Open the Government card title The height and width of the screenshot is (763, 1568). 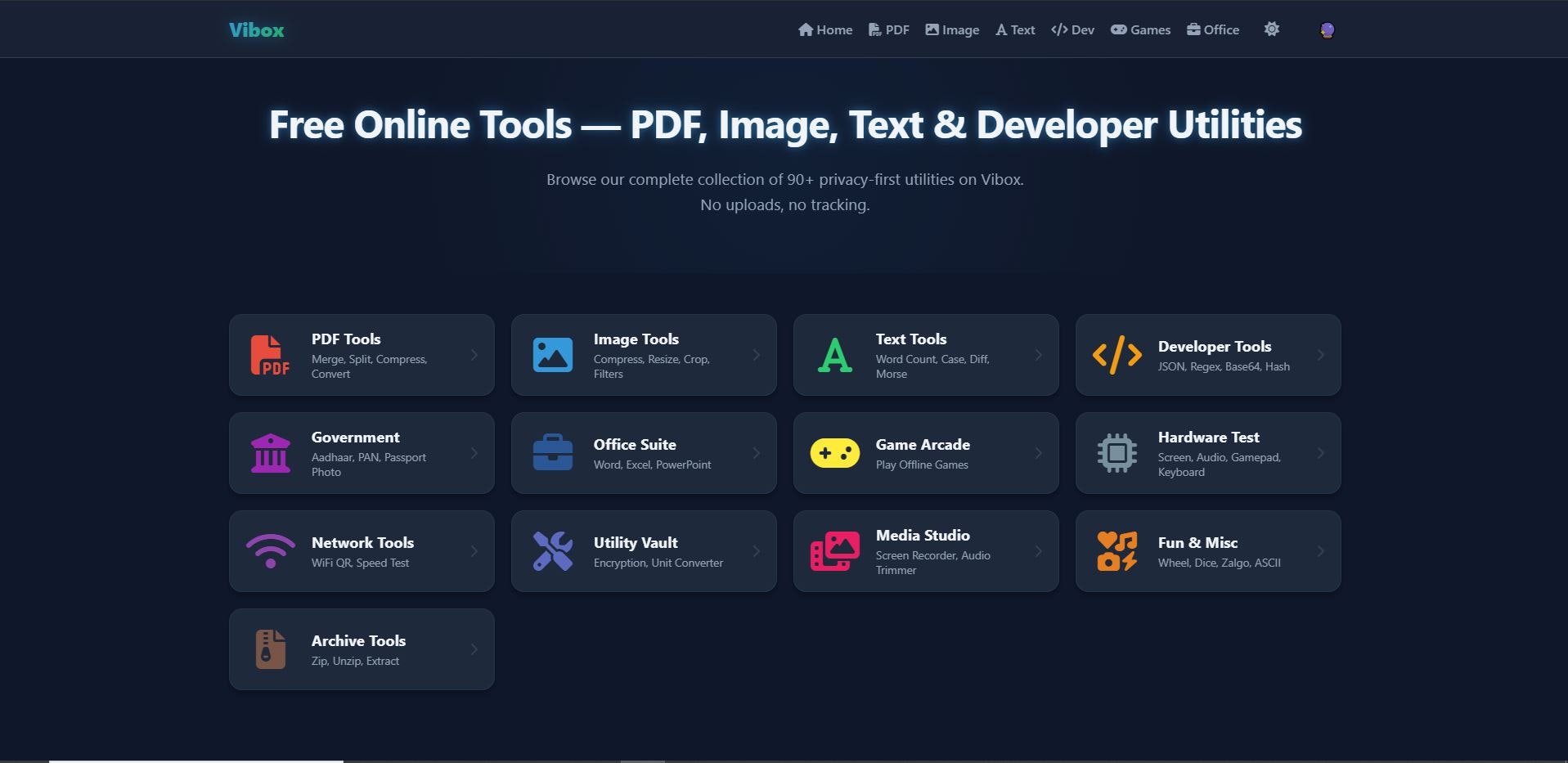356,438
